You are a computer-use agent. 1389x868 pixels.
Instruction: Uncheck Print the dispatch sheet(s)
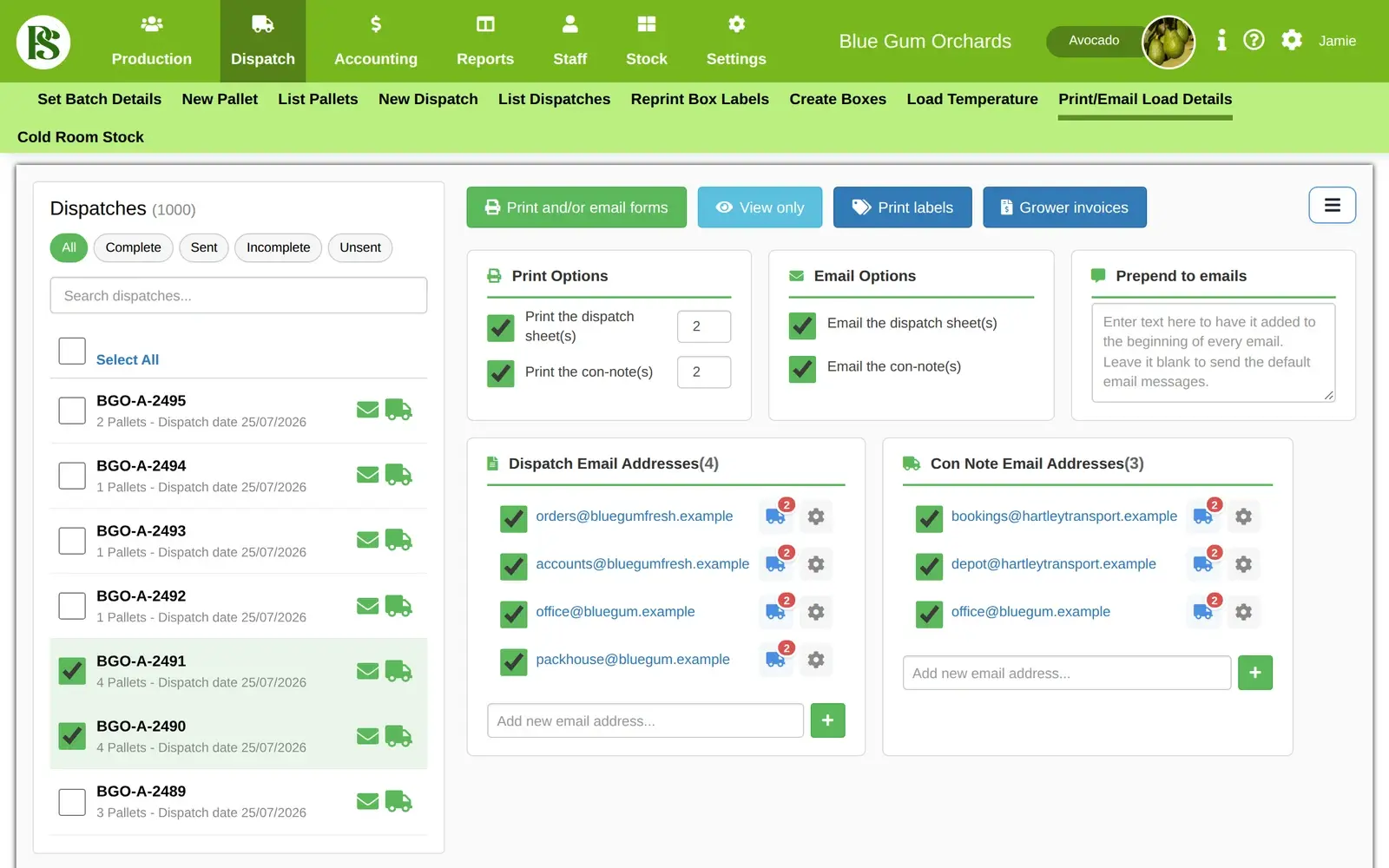coord(501,327)
